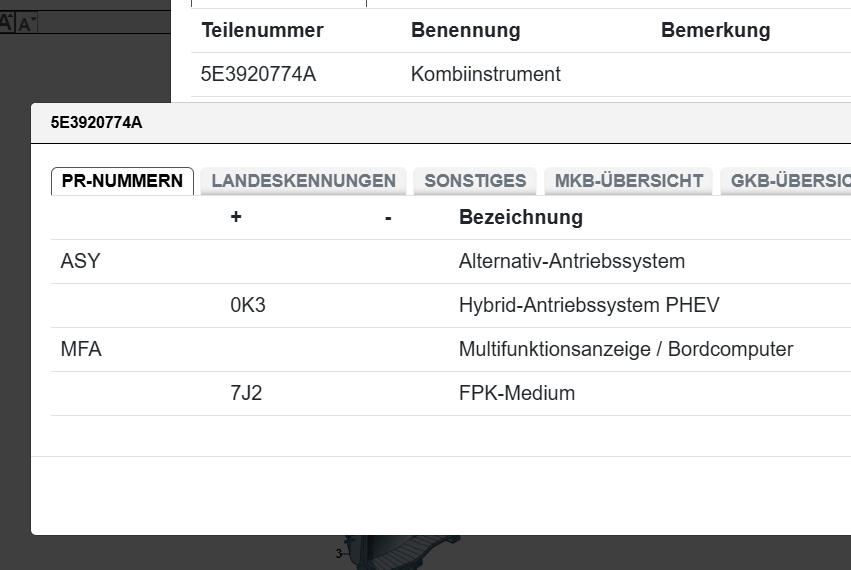This screenshot has width=851, height=570.
Task: Click PR code 7J2
Action: click(x=246, y=393)
